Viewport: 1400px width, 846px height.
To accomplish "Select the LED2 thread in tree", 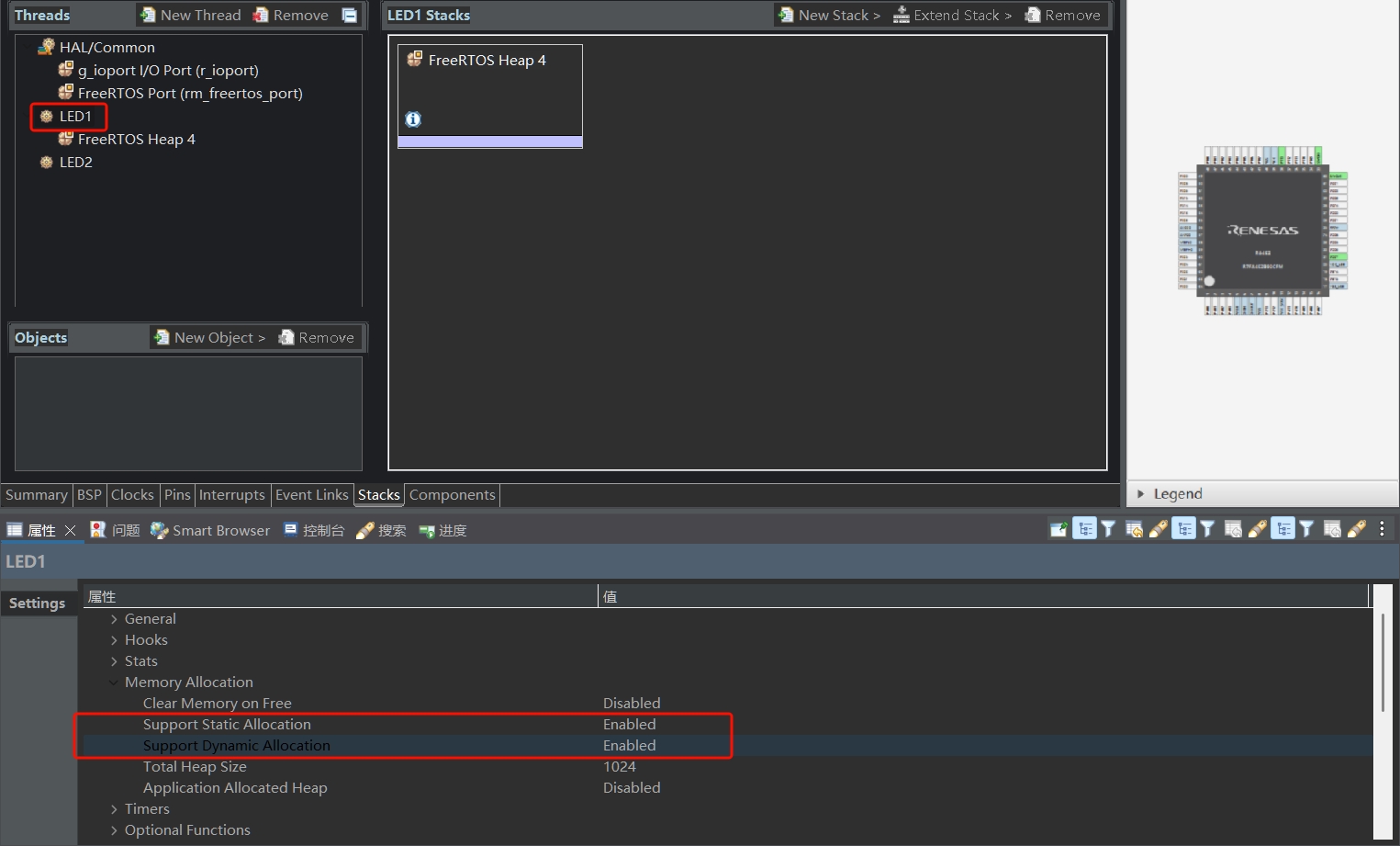I will pyautogui.click(x=75, y=163).
